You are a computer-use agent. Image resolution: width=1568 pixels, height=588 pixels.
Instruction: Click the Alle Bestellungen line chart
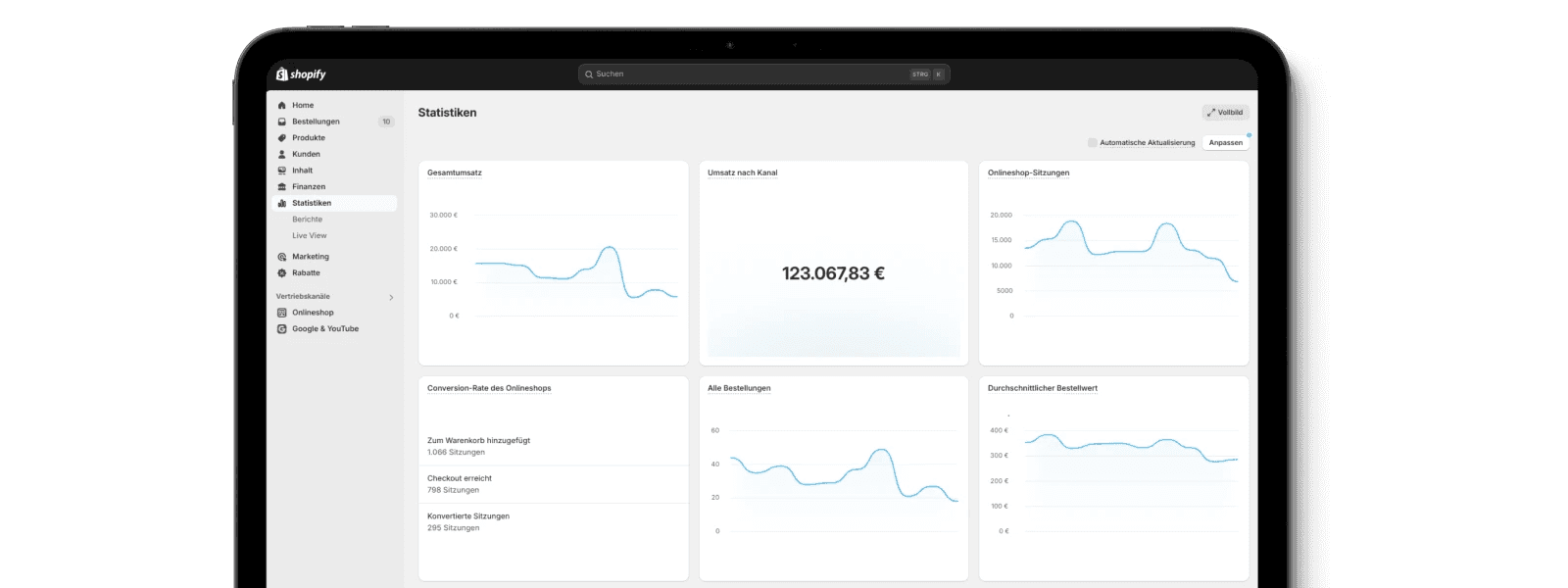click(844, 474)
